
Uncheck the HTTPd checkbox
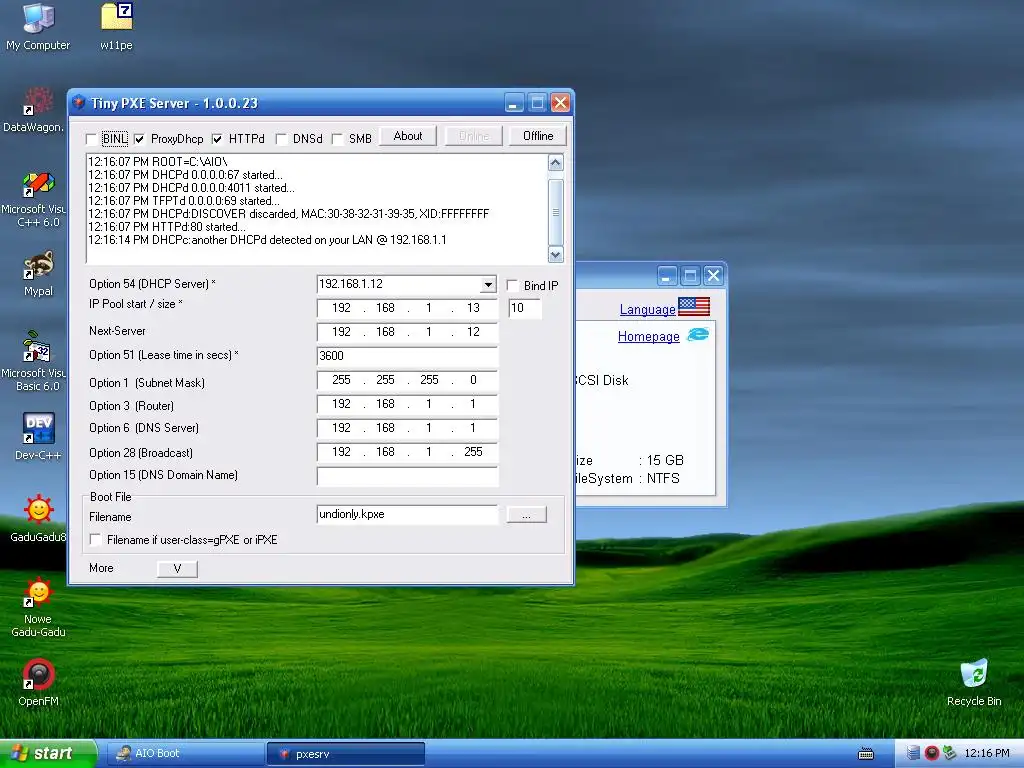(x=217, y=139)
